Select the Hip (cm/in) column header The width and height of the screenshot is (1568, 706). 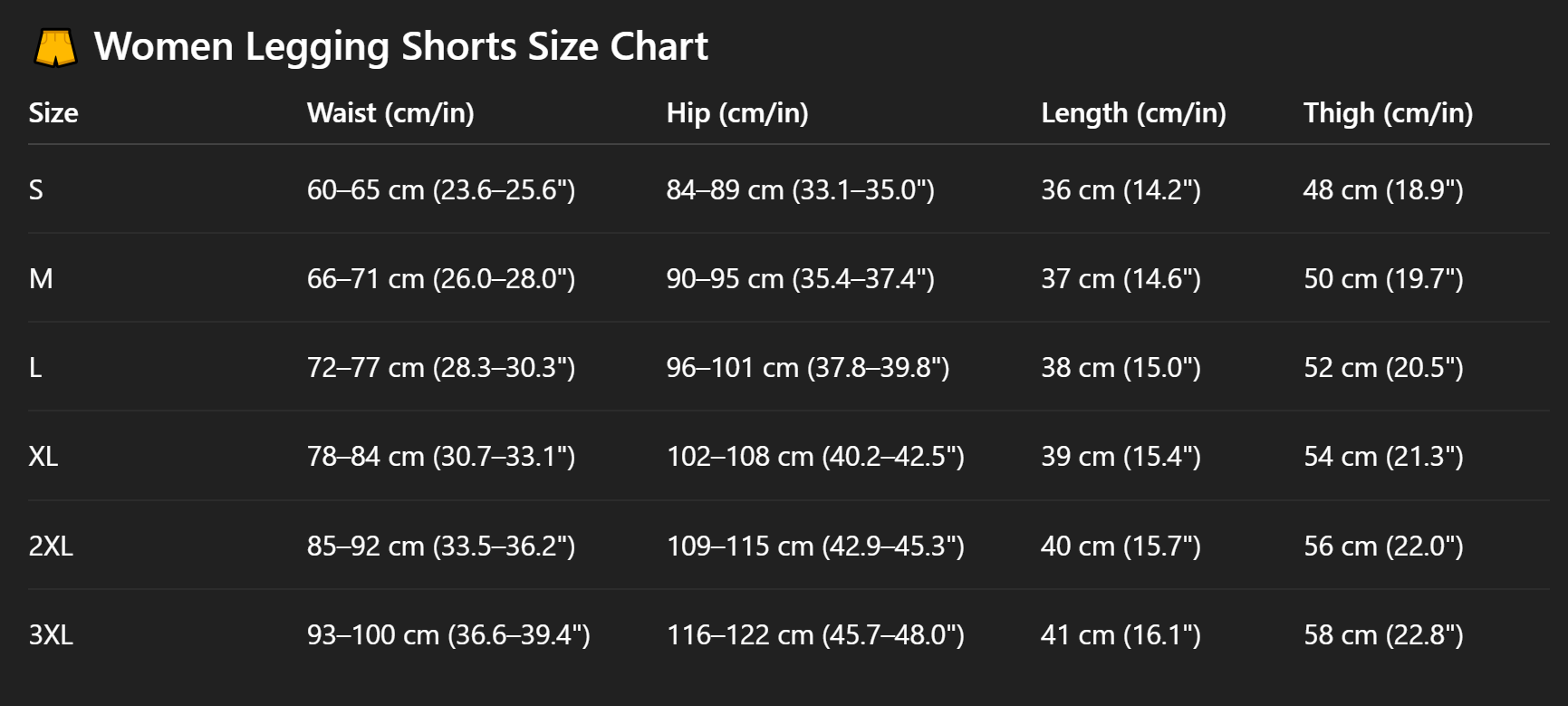tap(737, 112)
